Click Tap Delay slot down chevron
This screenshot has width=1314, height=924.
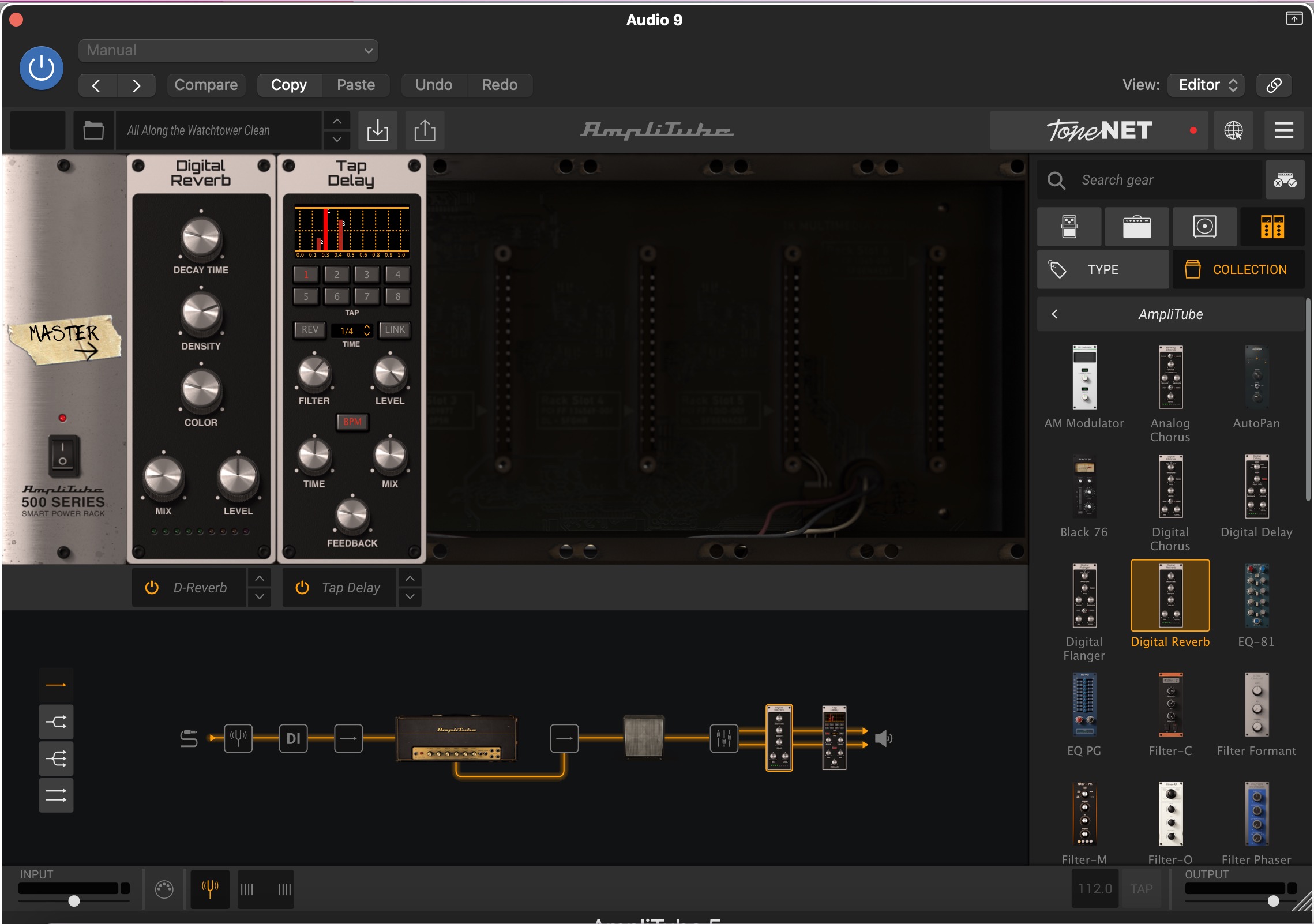410,597
